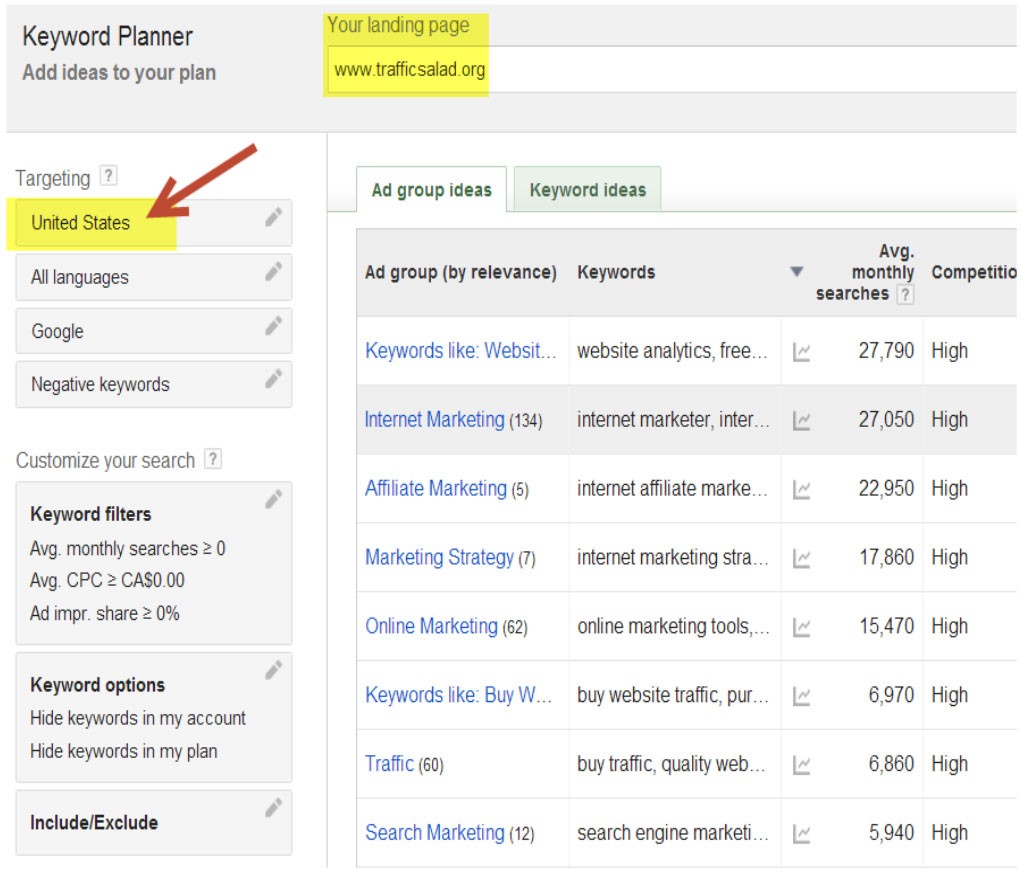Edit the All languages targeting pencil icon

(273, 272)
